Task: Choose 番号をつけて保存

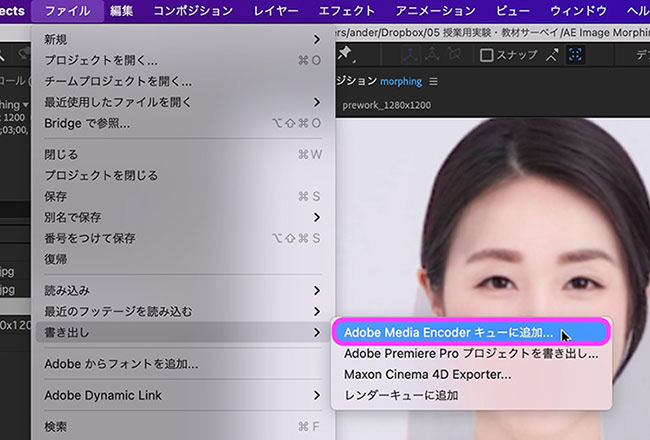Action: pos(183,238)
